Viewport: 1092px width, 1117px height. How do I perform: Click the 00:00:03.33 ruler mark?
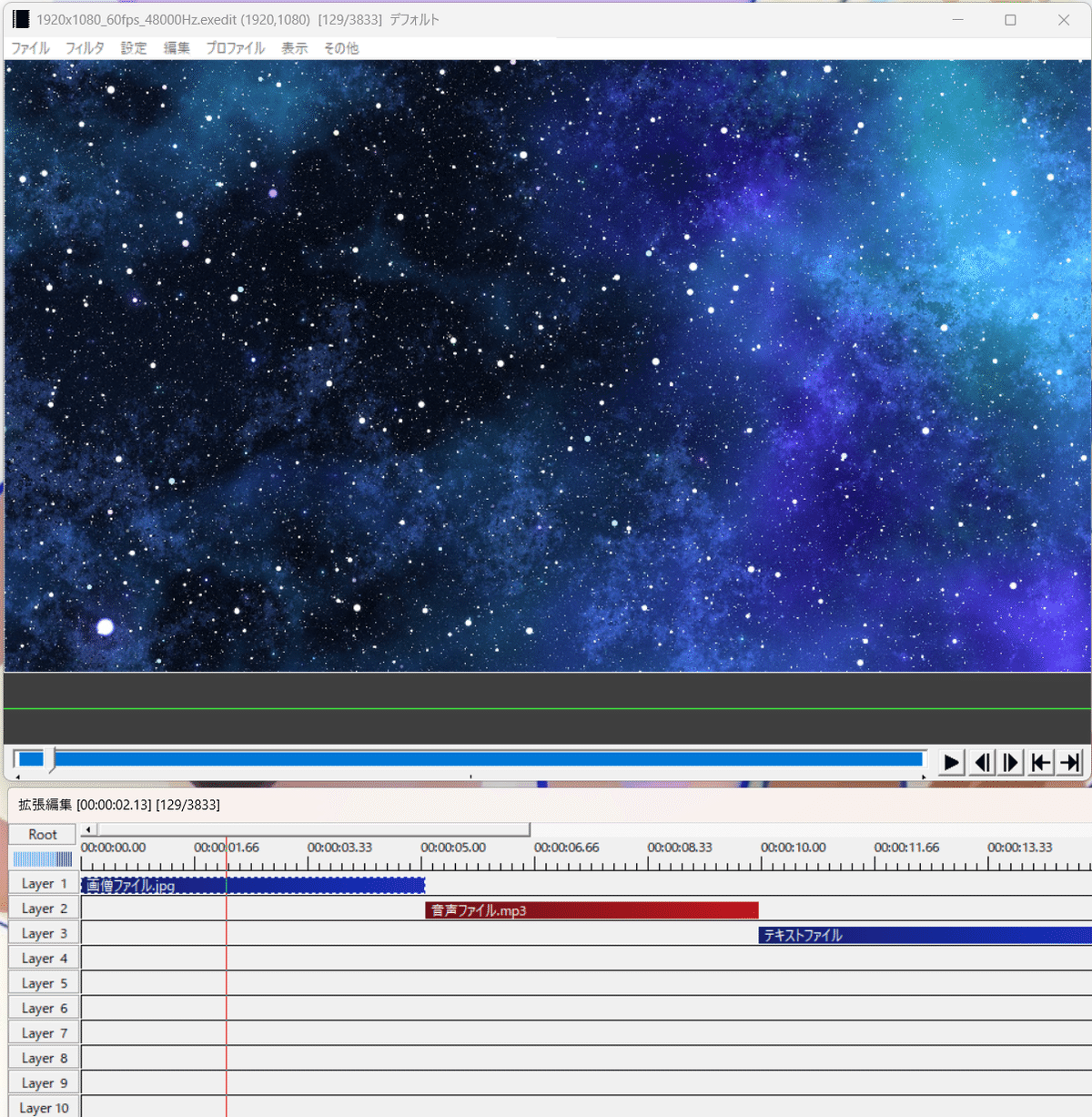[339, 848]
